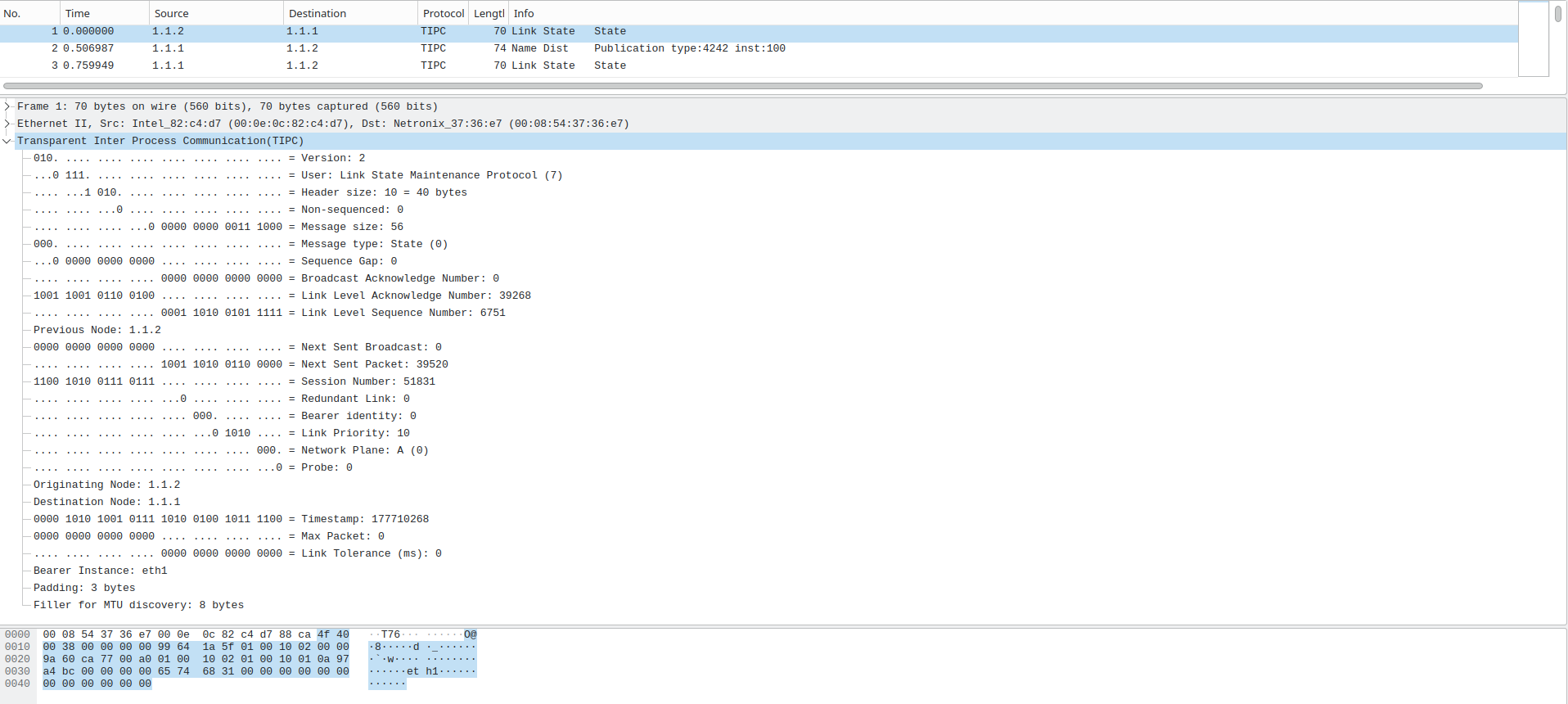Select the Message type: State (0) field
This screenshot has height=704, width=1568.
tap(241, 244)
